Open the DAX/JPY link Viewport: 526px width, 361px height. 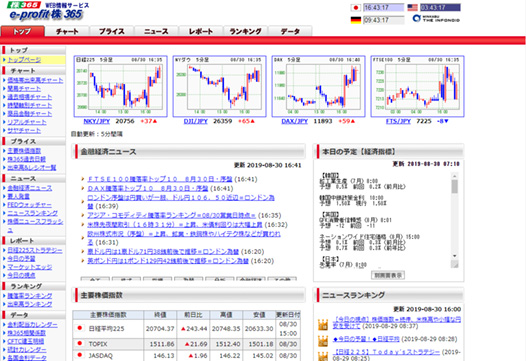pos(295,121)
